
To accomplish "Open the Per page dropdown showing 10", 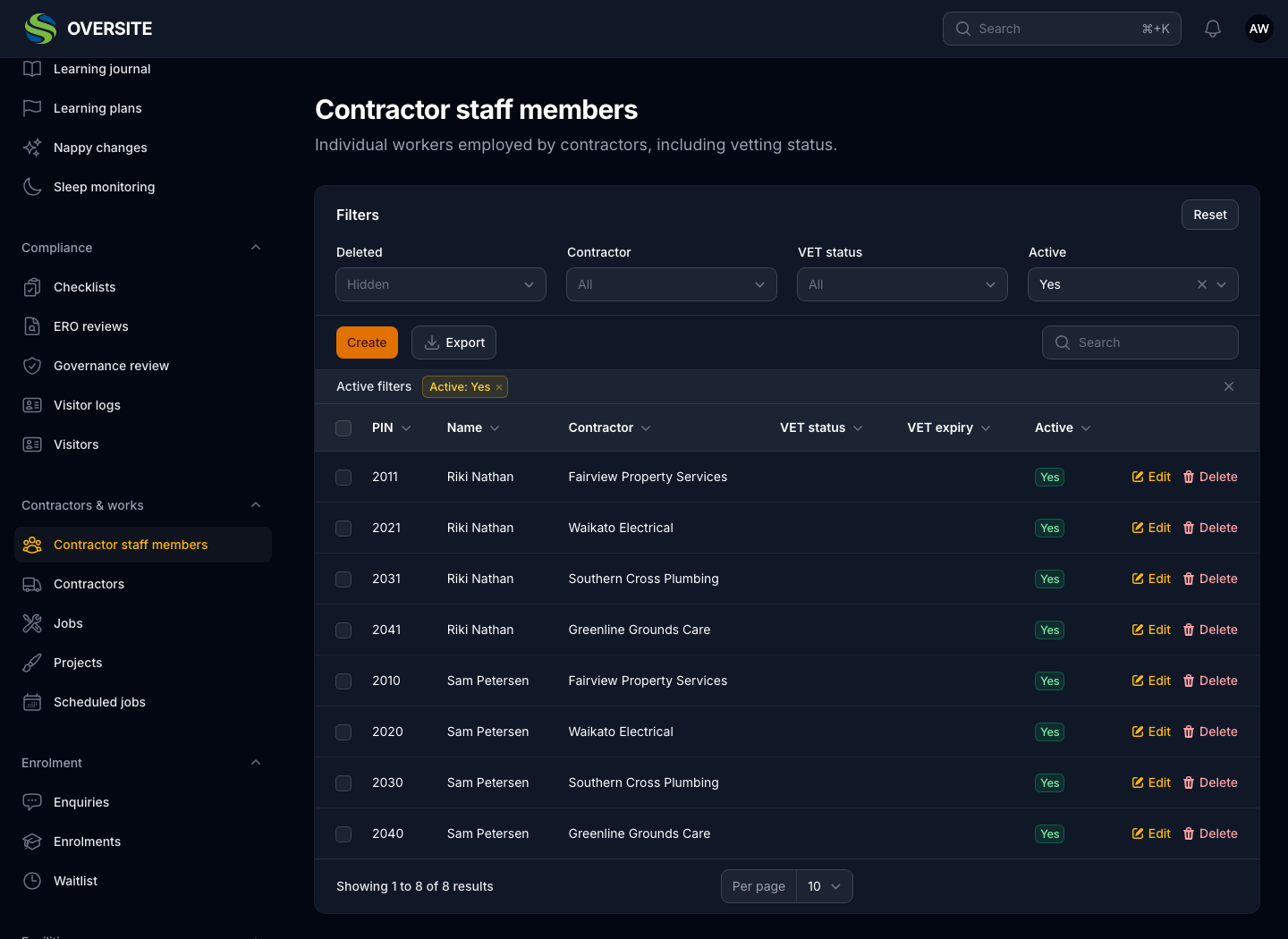I will (x=825, y=886).
